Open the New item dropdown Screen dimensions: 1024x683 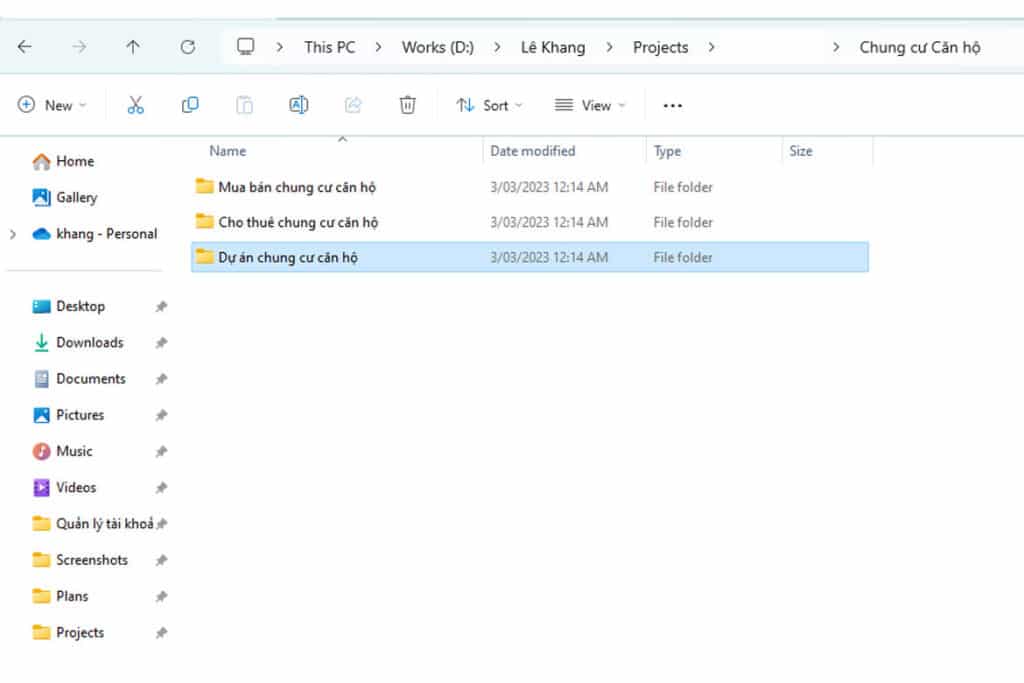(x=52, y=105)
